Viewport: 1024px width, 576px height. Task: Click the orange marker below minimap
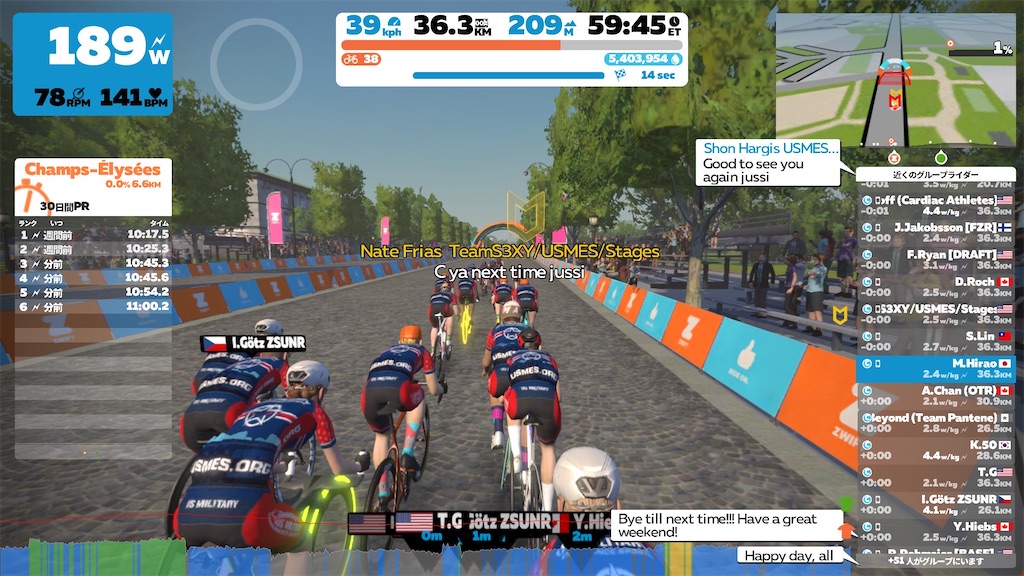[x=894, y=157]
